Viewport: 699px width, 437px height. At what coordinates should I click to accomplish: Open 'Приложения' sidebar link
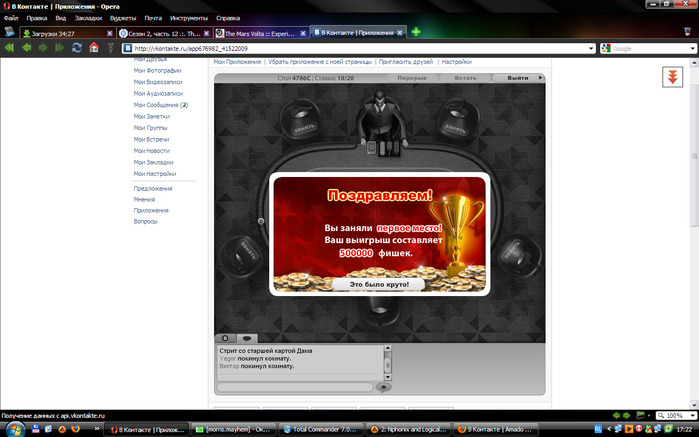coord(151,210)
